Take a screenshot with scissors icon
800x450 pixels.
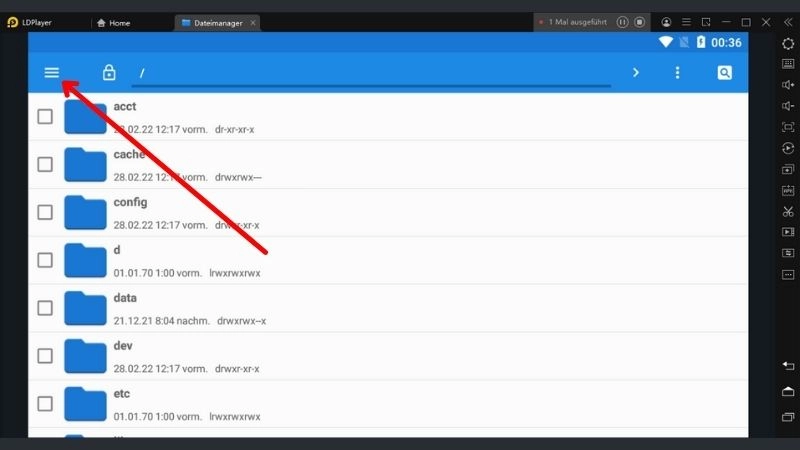pyautogui.click(x=788, y=211)
